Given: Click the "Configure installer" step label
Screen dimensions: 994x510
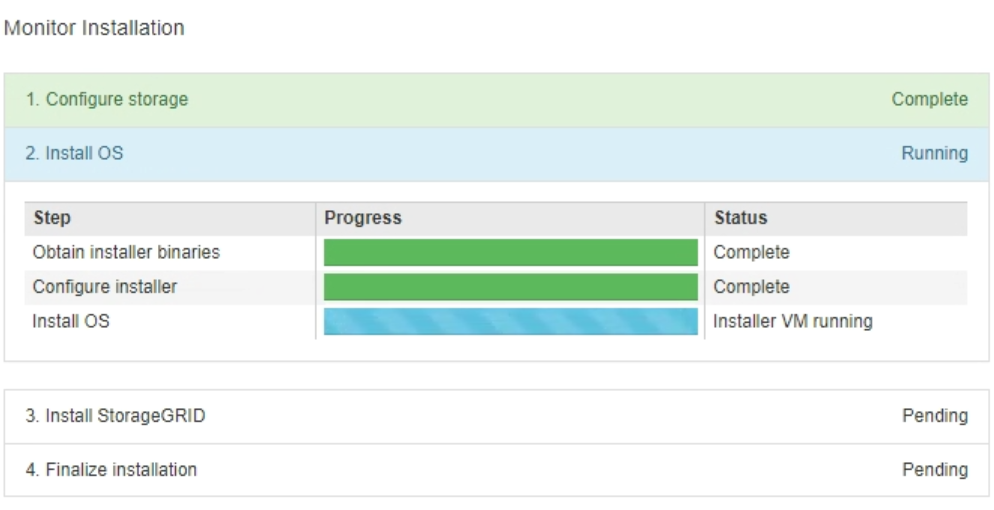Looking at the screenshot, I should coord(105,286).
